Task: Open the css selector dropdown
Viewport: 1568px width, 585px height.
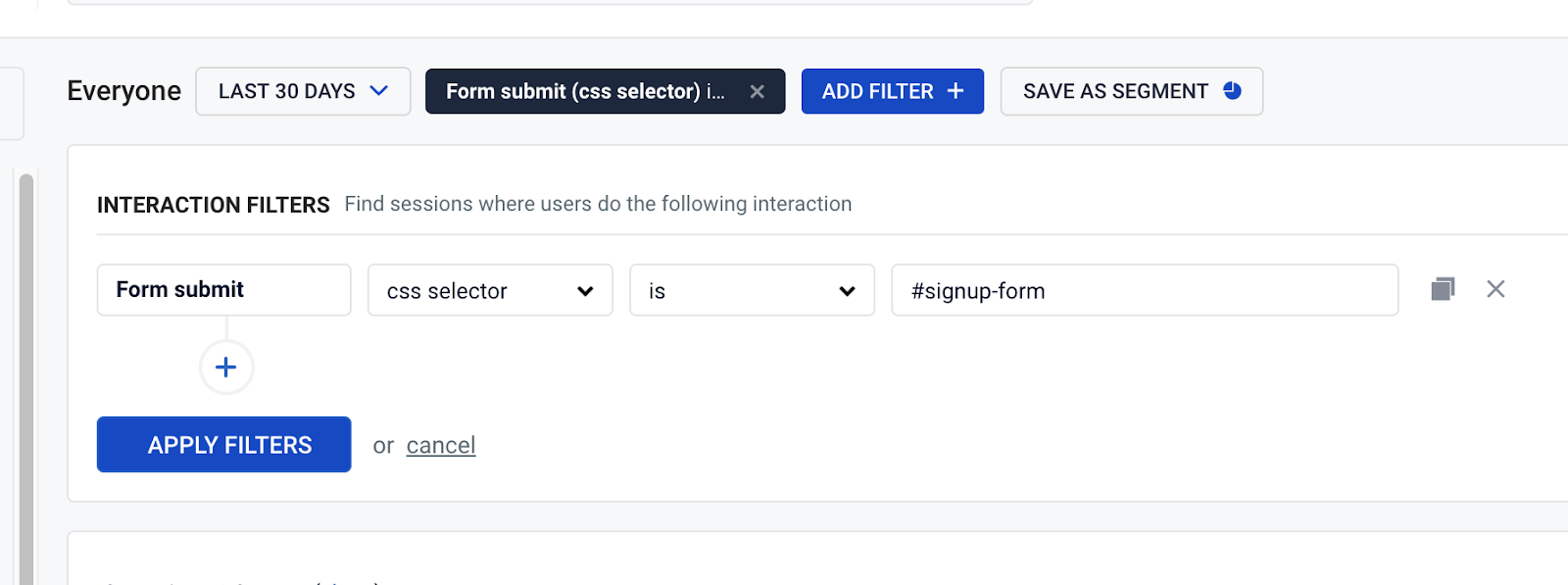Action: point(489,290)
